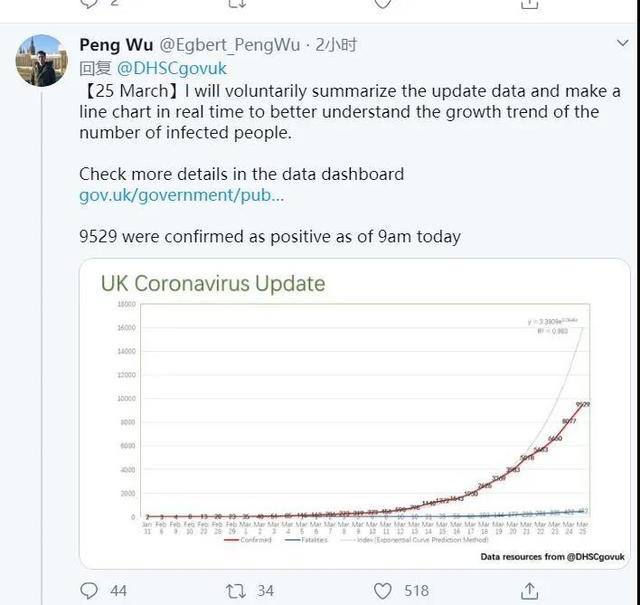This screenshot has width=640, height=605.
Task: Open the gov.uk/government/pub... link
Action: 181,195
